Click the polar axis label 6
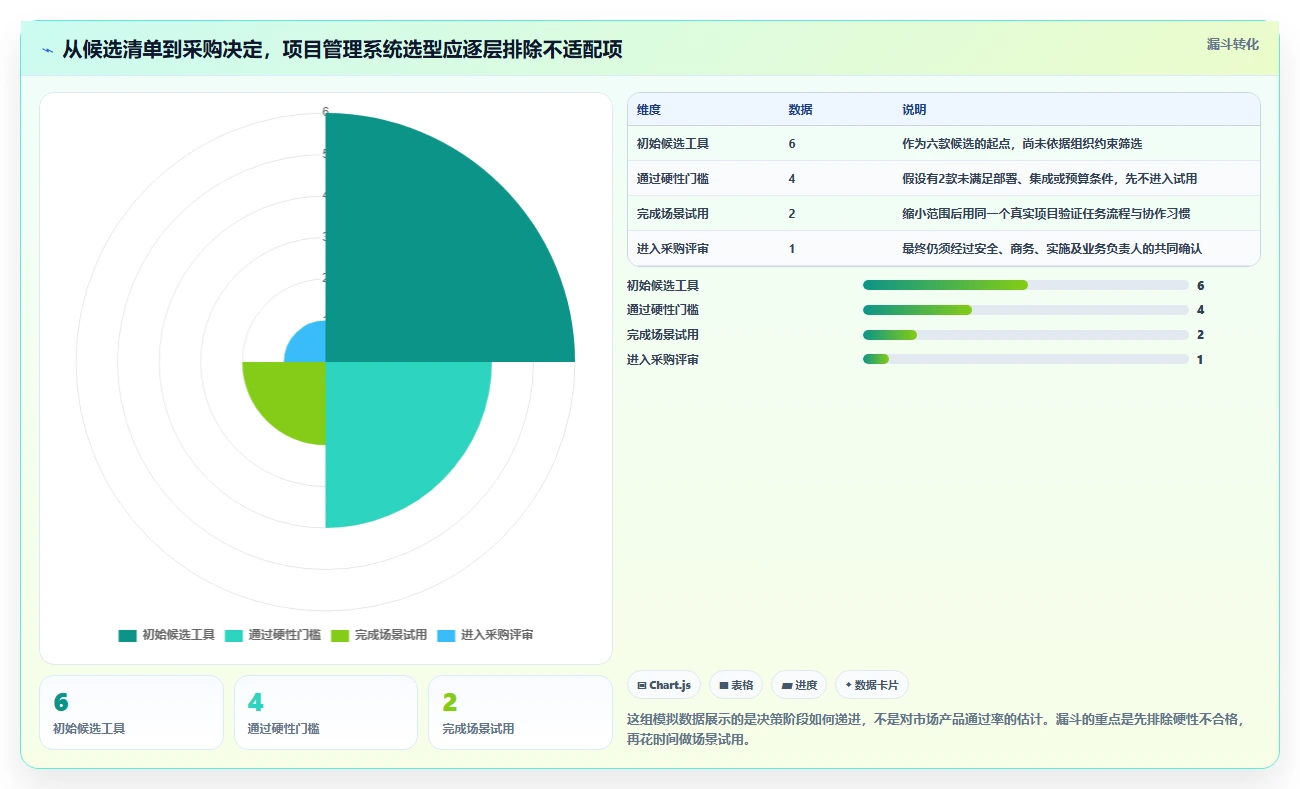Viewport: 1300px width, 789px height. pos(325,112)
